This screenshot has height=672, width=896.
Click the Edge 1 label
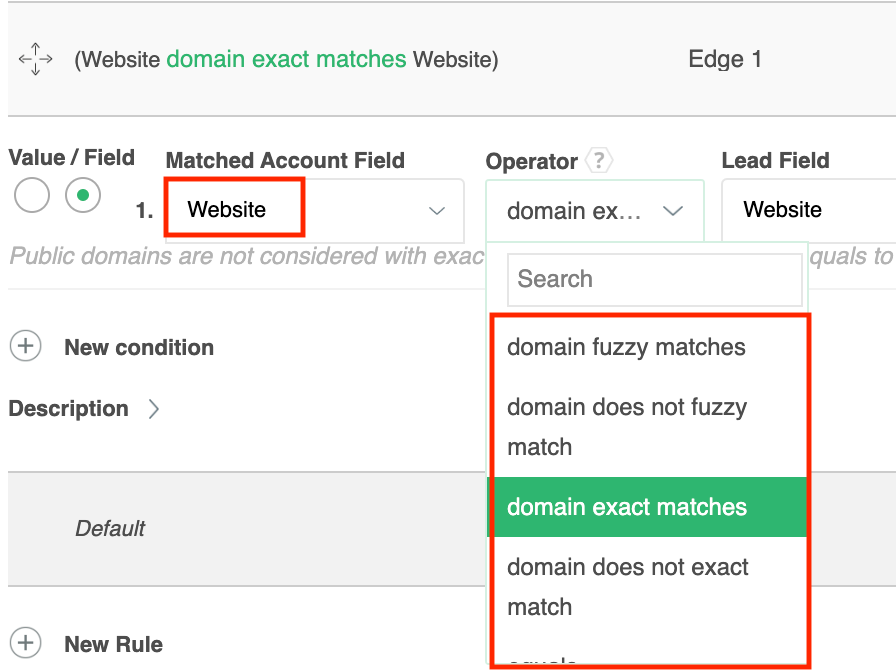725,59
